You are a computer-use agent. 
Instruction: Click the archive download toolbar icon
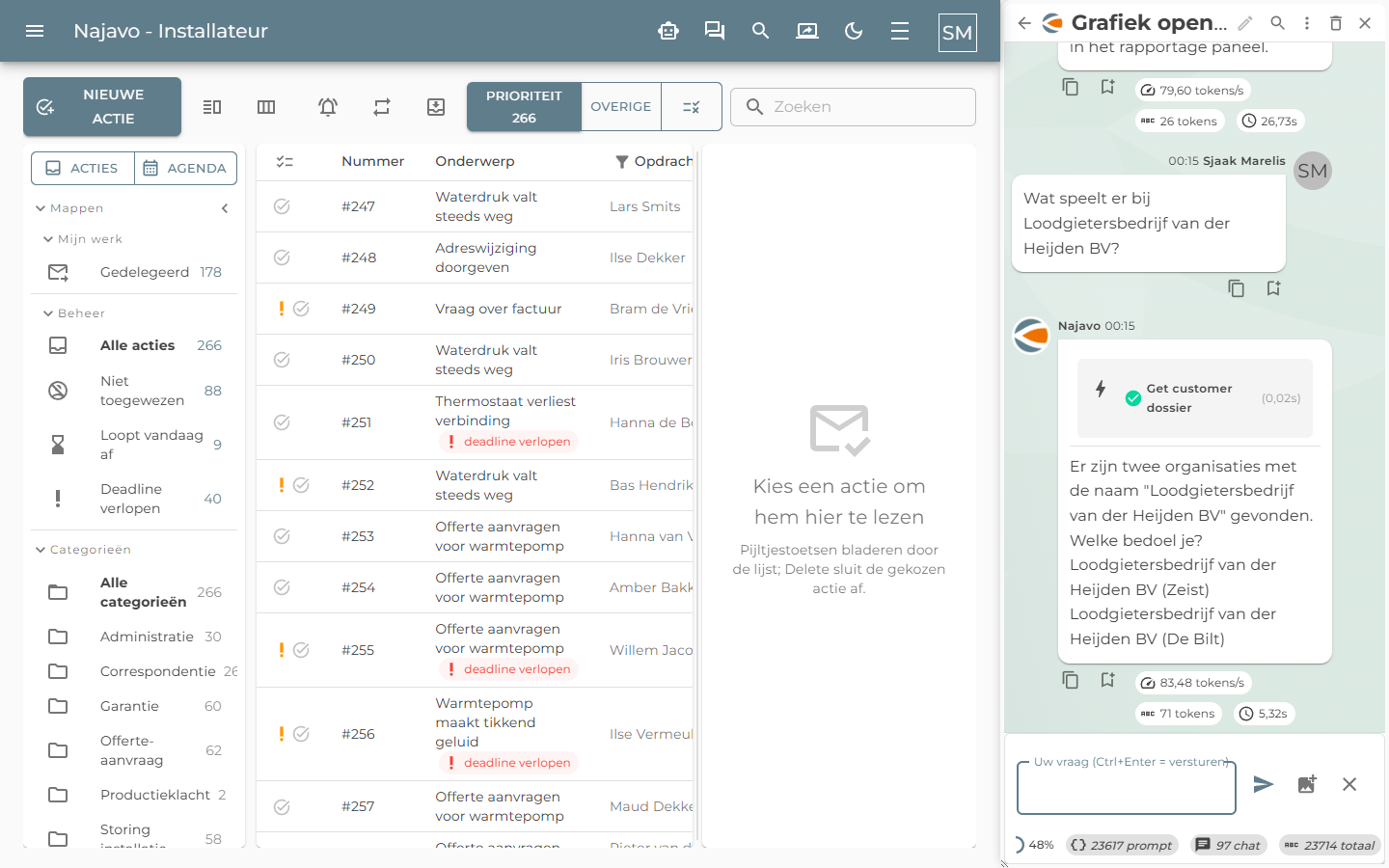coord(436,107)
